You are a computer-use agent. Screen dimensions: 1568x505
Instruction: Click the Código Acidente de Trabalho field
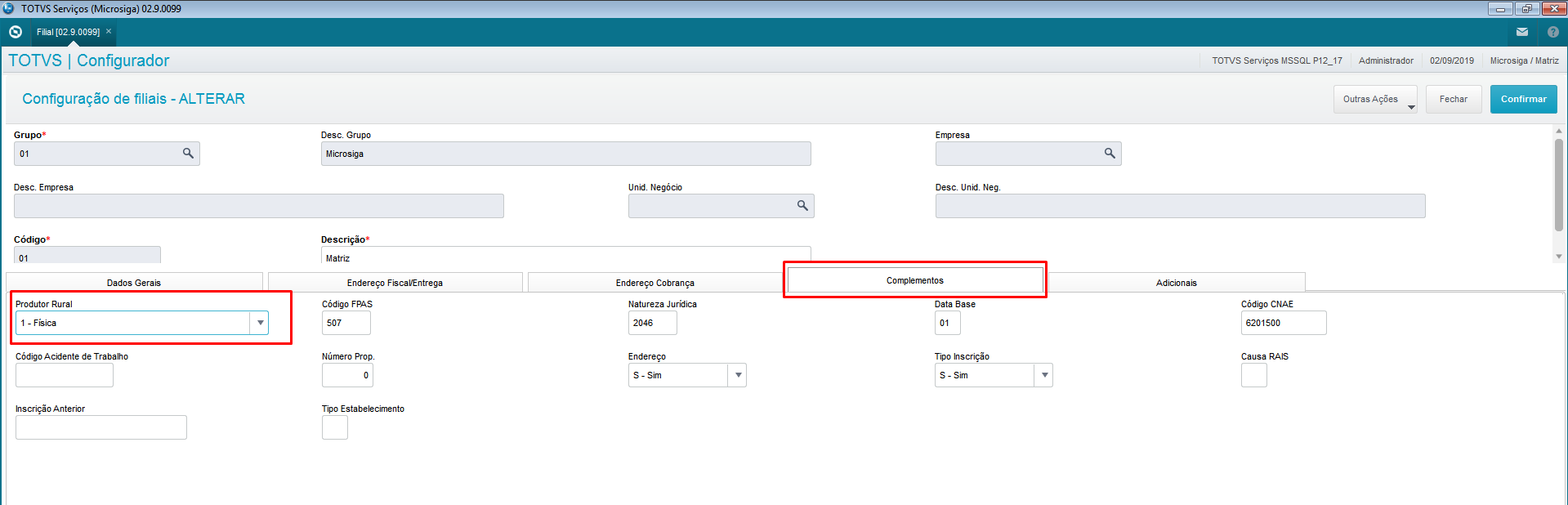click(64, 375)
